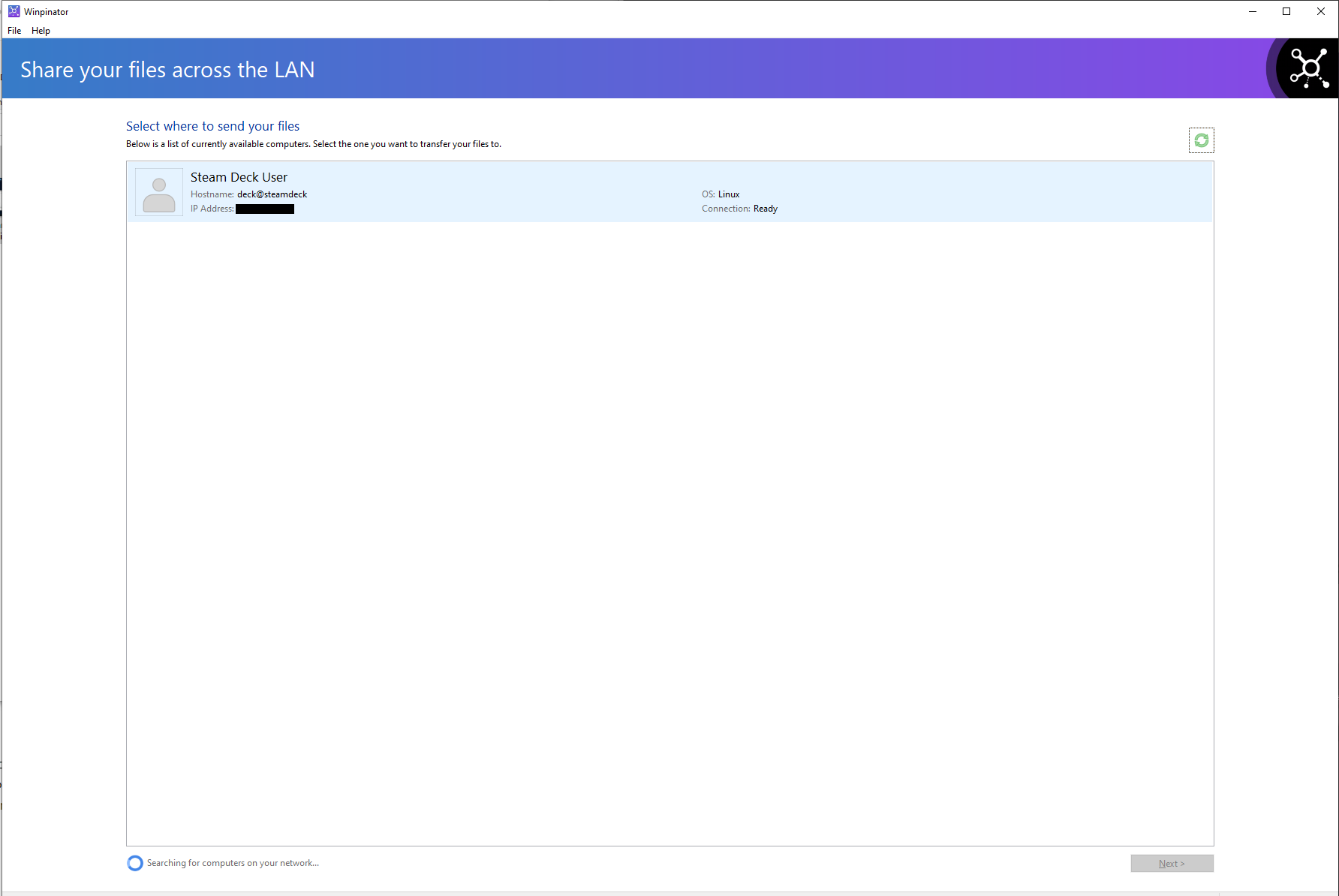The width and height of the screenshot is (1339, 896).
Task: Click the Winpinator logo in banner
Action: [x=1308, y=68]
